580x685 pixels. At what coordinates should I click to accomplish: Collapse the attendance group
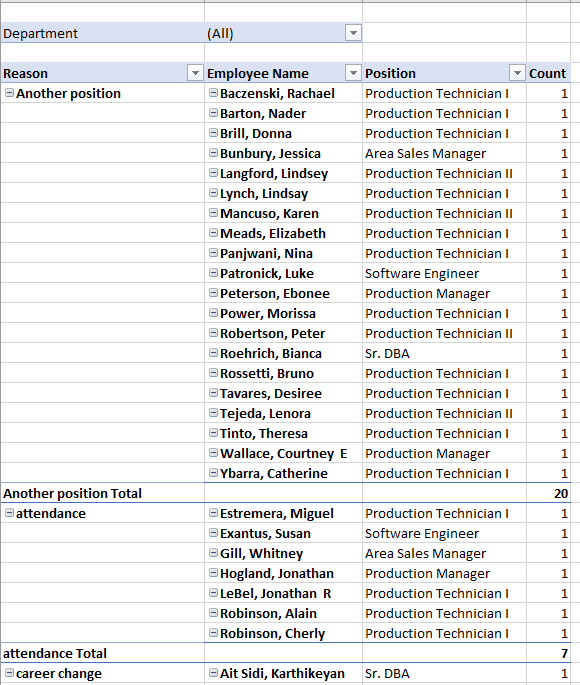(9, 513)
